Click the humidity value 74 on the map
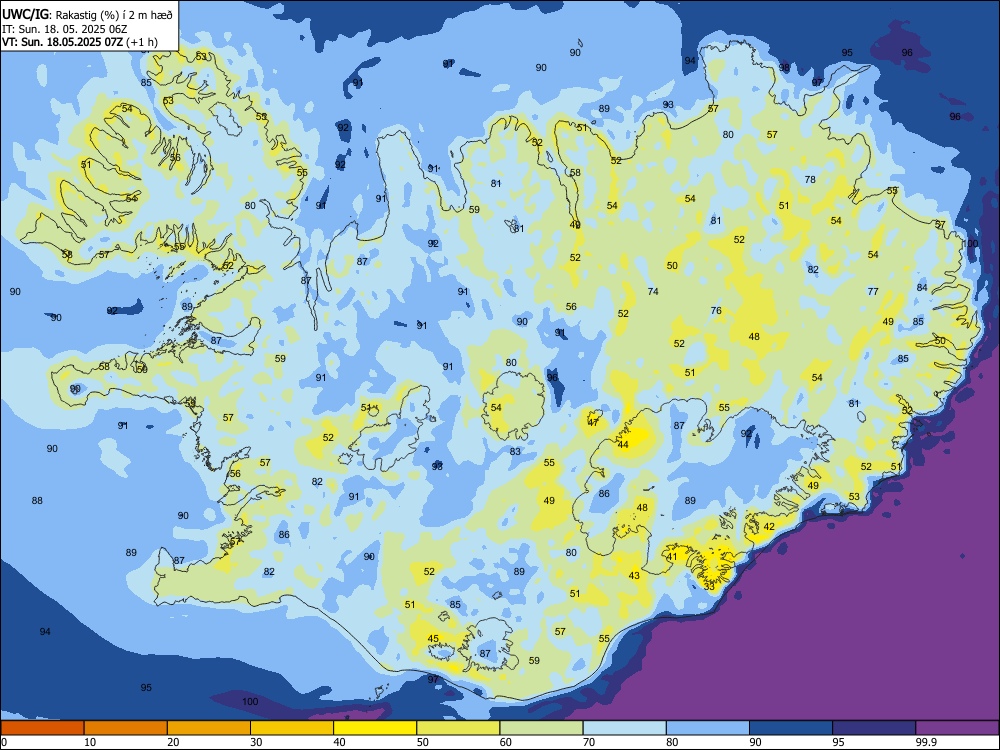The width and height of the screenshot is (1000, 750). click(653, 291)
